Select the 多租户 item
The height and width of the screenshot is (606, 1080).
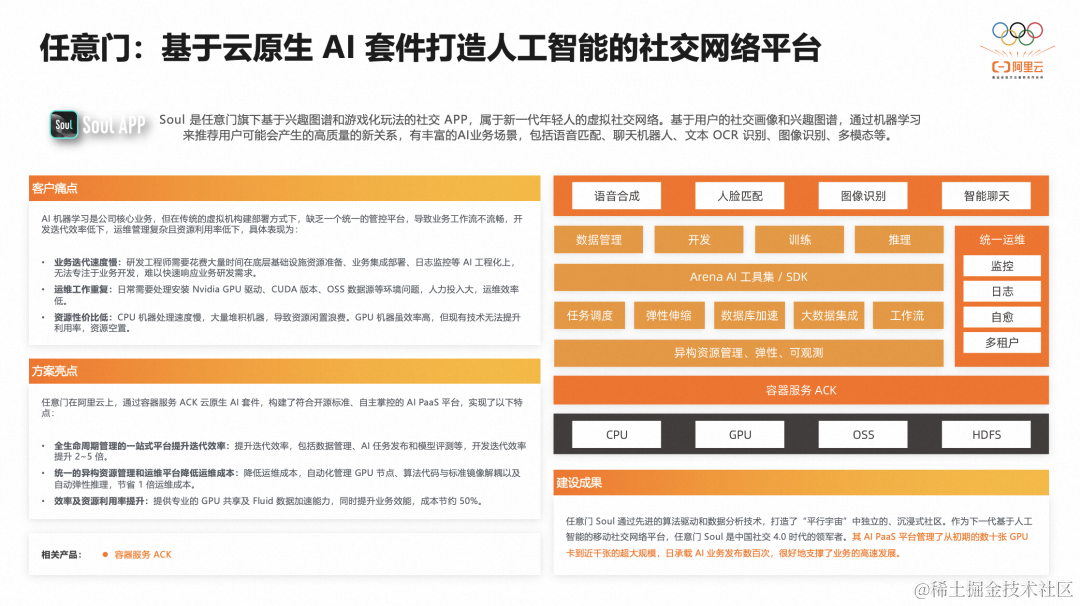[1002, 342]
